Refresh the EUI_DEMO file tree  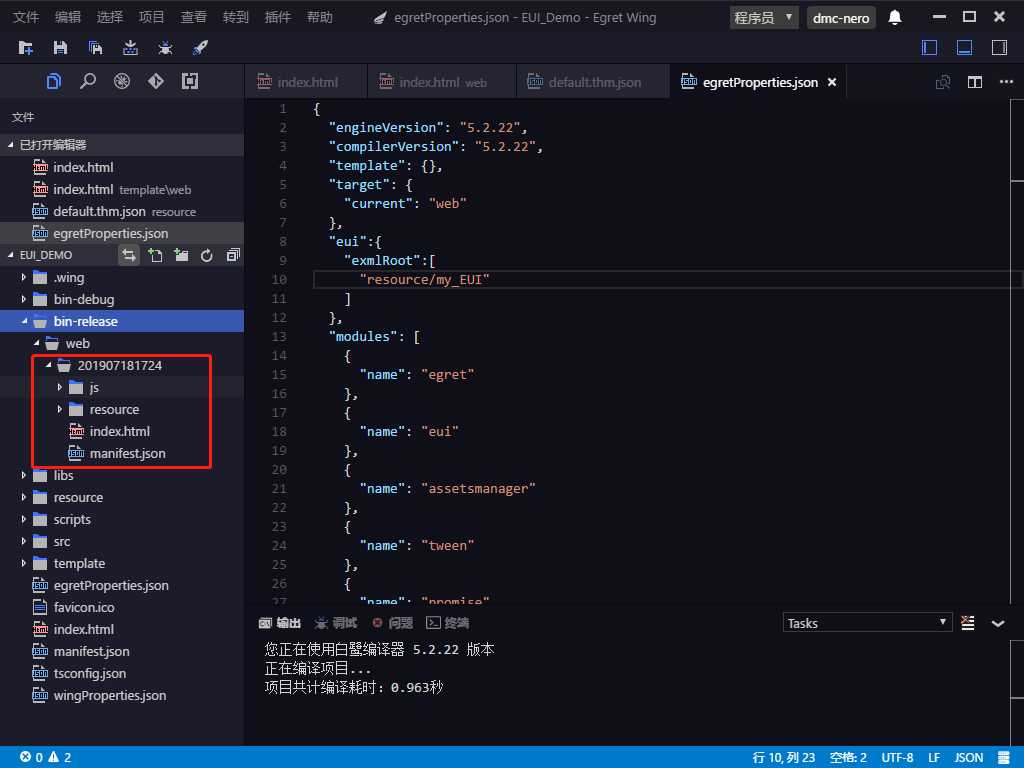[x=206, y=255]
